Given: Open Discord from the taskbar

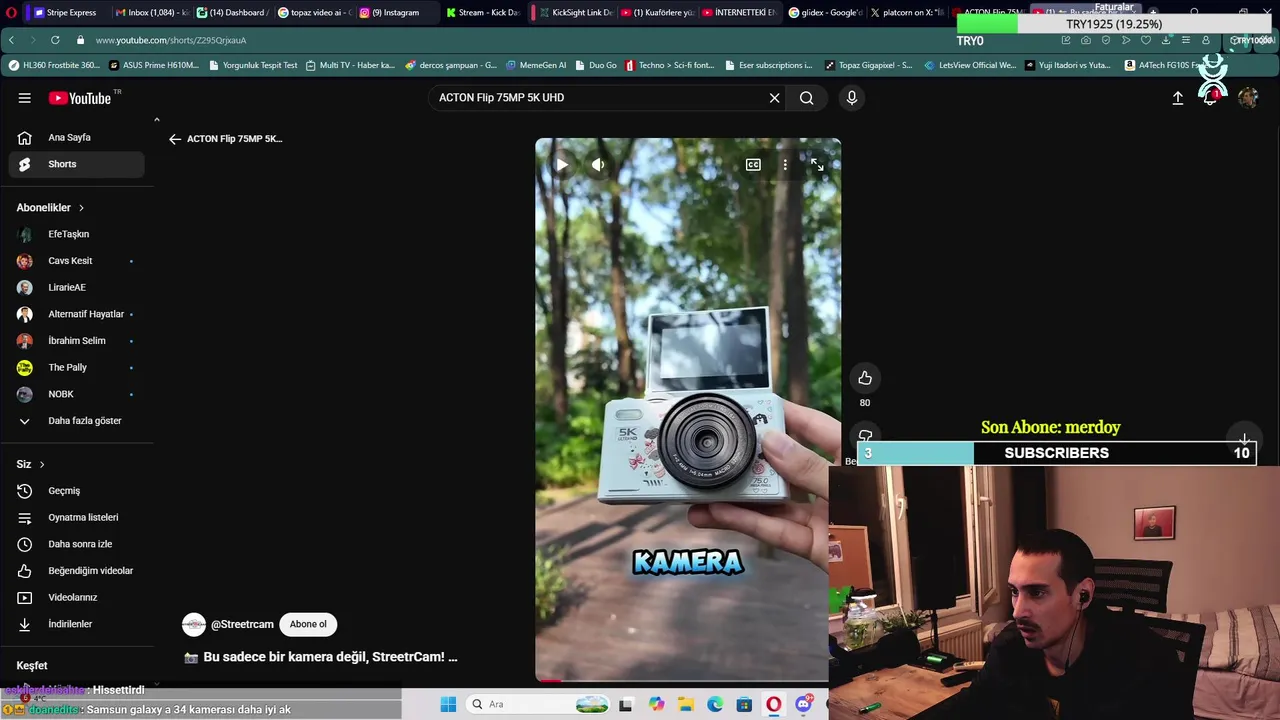Looking at the screenshot, I should pyautogui.click(x=803, y=704).
